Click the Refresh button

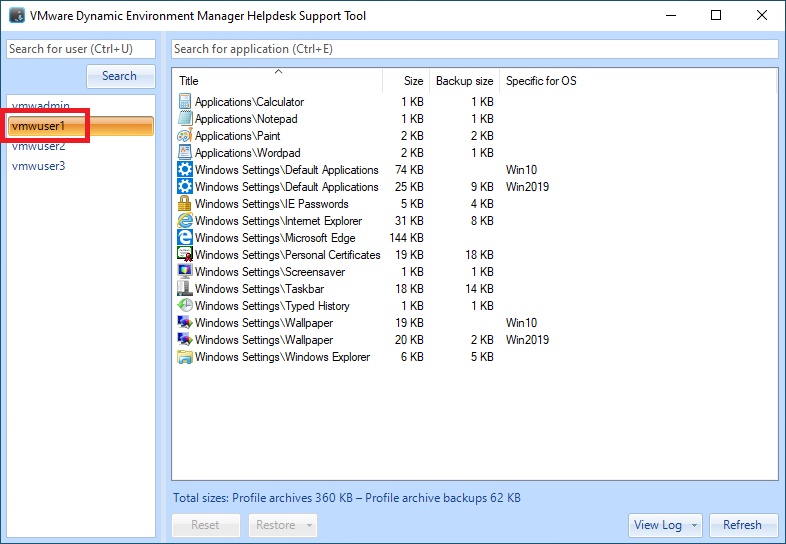tap(742, 525)
